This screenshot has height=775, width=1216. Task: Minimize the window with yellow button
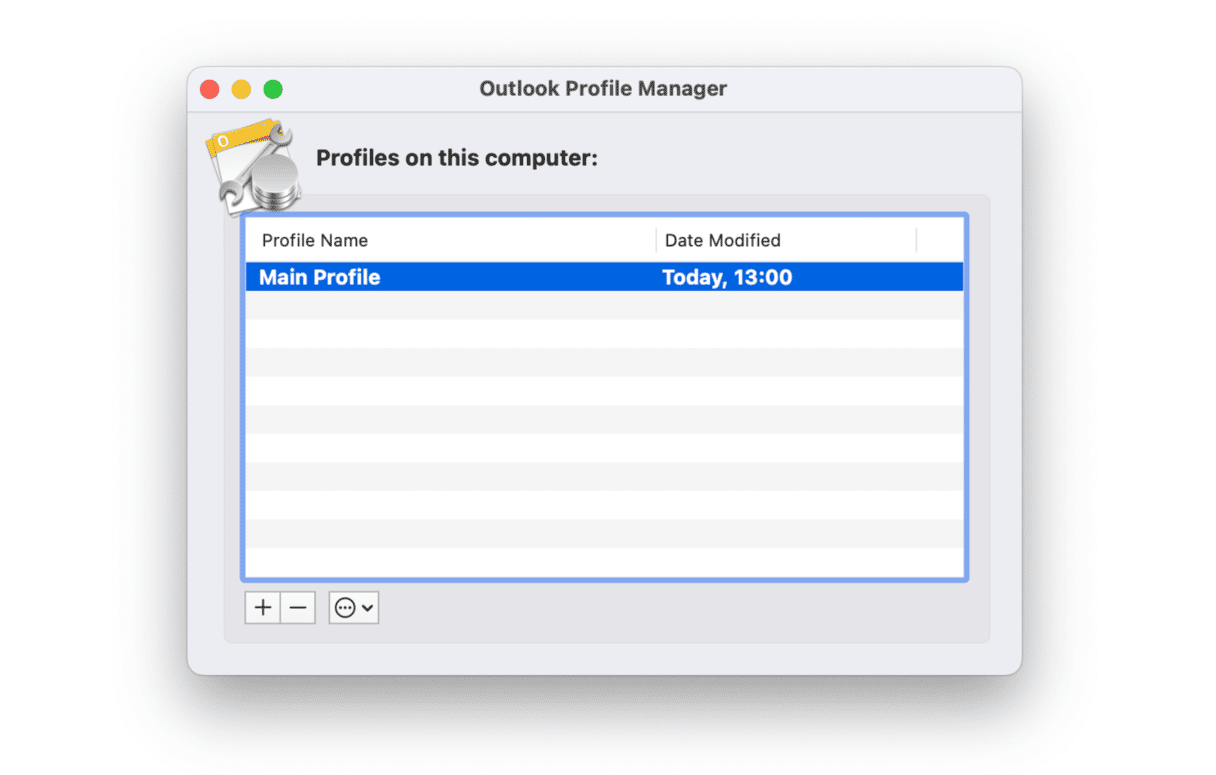click(x=241, y=89)
